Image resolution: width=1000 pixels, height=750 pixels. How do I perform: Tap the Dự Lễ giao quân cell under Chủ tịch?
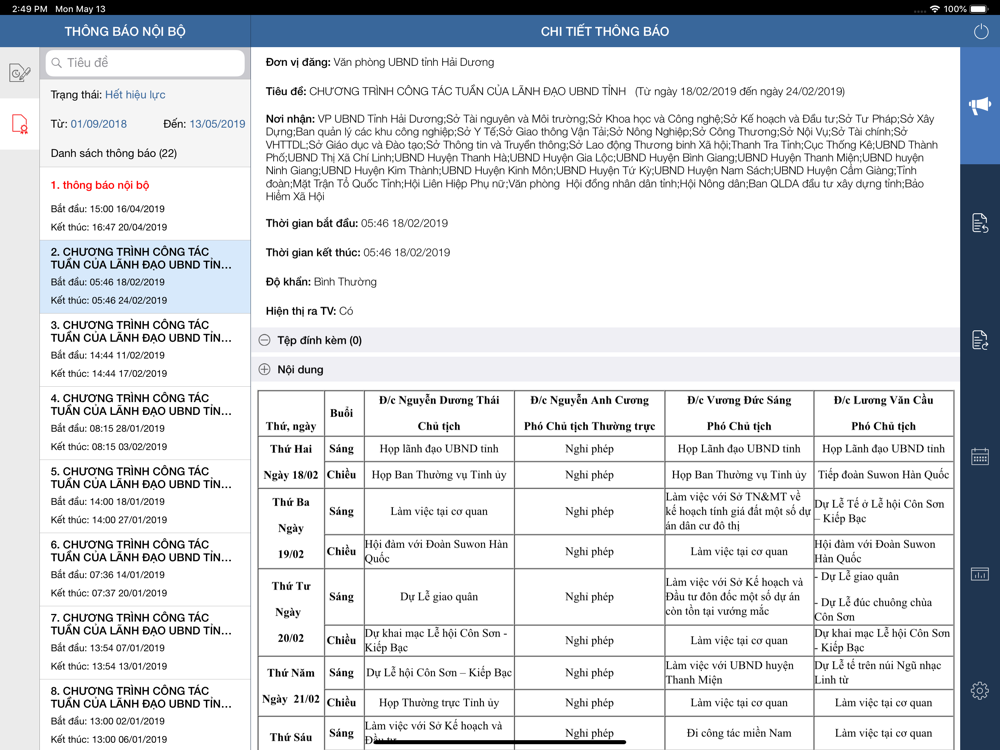coord(439,597)
